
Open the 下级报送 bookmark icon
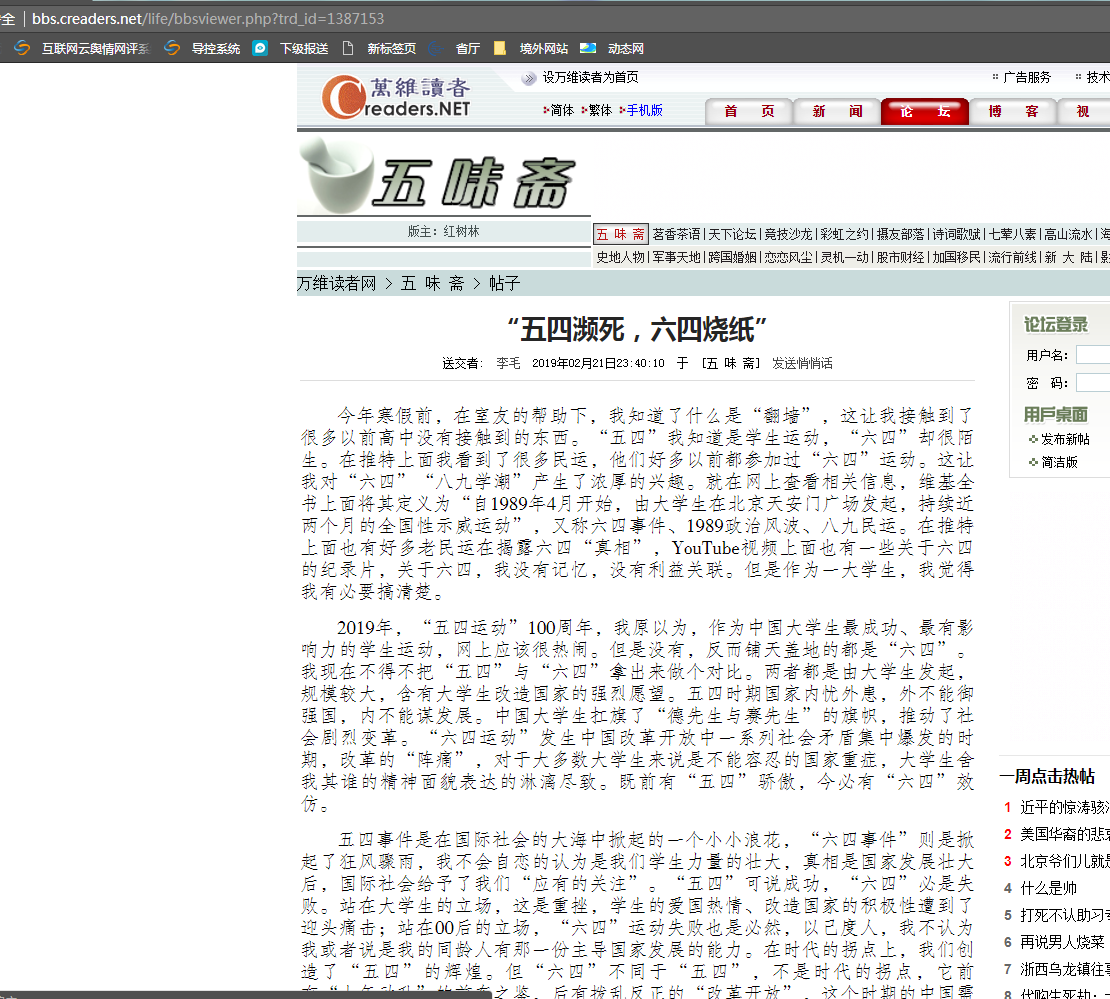(x=261, y=48)
